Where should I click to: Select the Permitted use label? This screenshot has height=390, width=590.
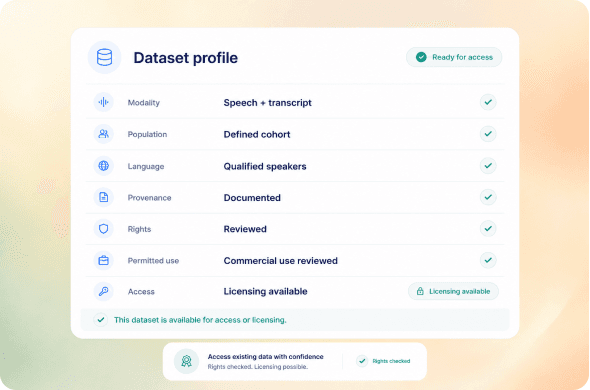tap(153, 261)
